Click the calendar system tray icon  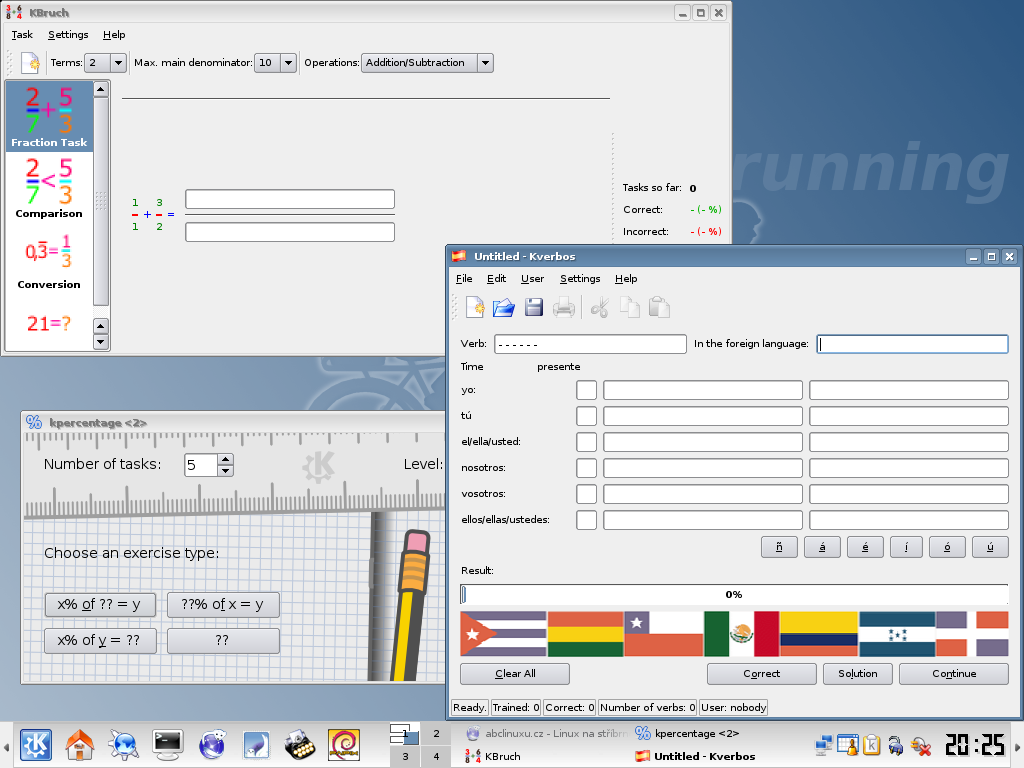tap(848, 745)
